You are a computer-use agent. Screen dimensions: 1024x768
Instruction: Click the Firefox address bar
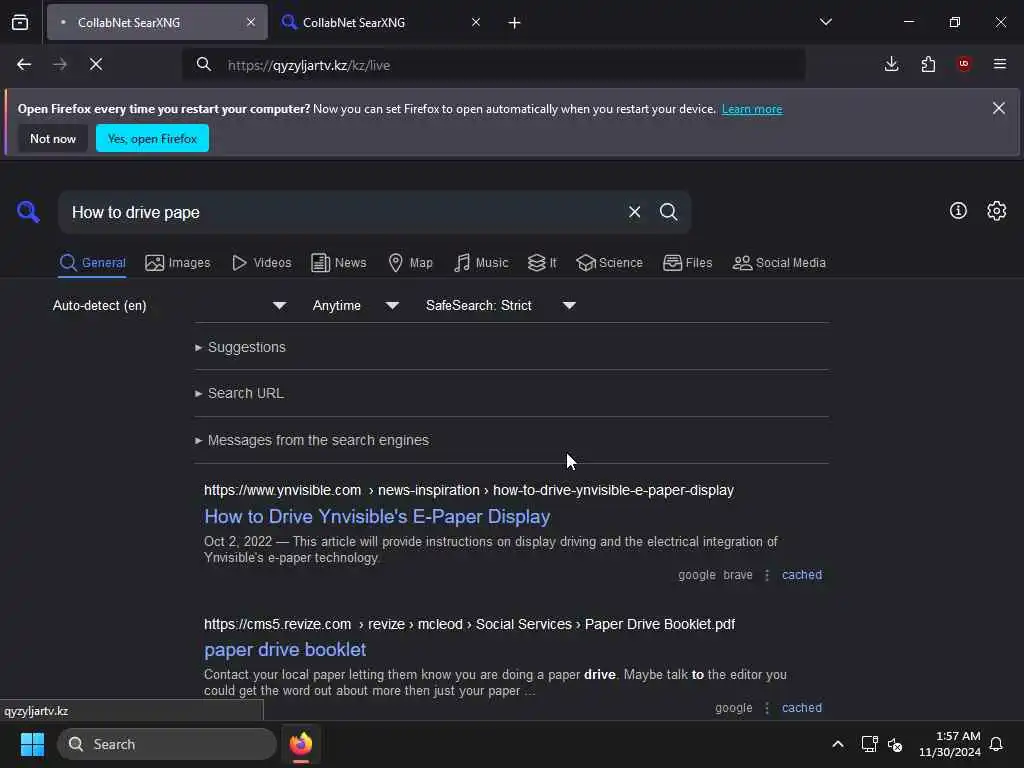[x=494, y=65]
